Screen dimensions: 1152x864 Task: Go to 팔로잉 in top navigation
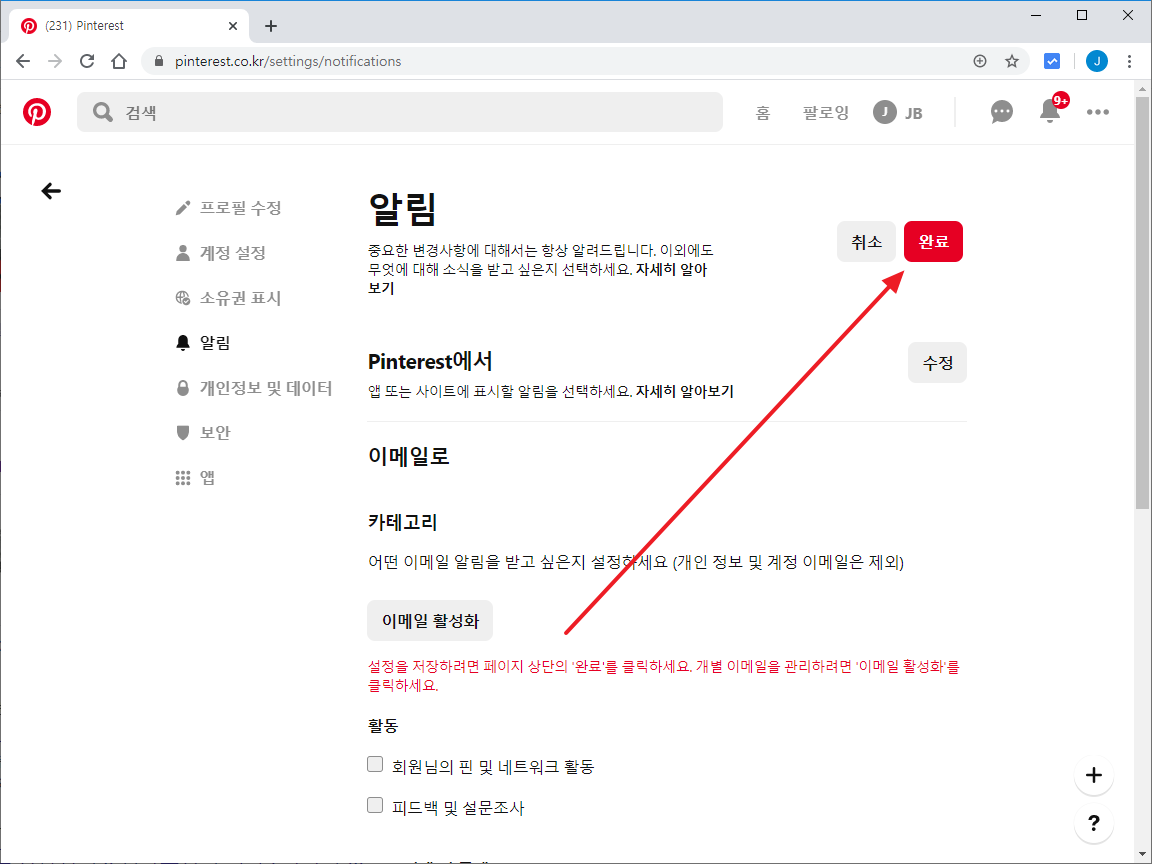(826, 112)
